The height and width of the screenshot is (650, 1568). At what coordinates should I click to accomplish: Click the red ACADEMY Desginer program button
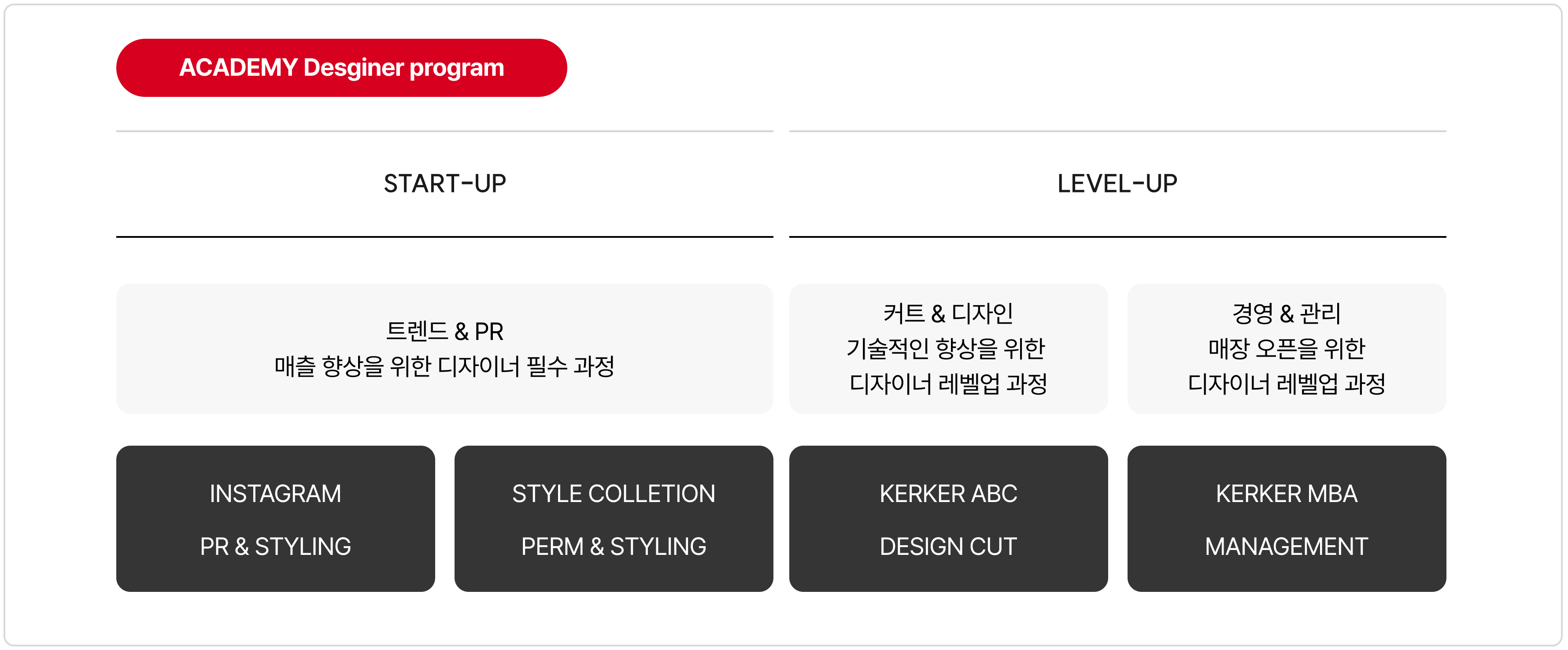(x=341, y=67)
